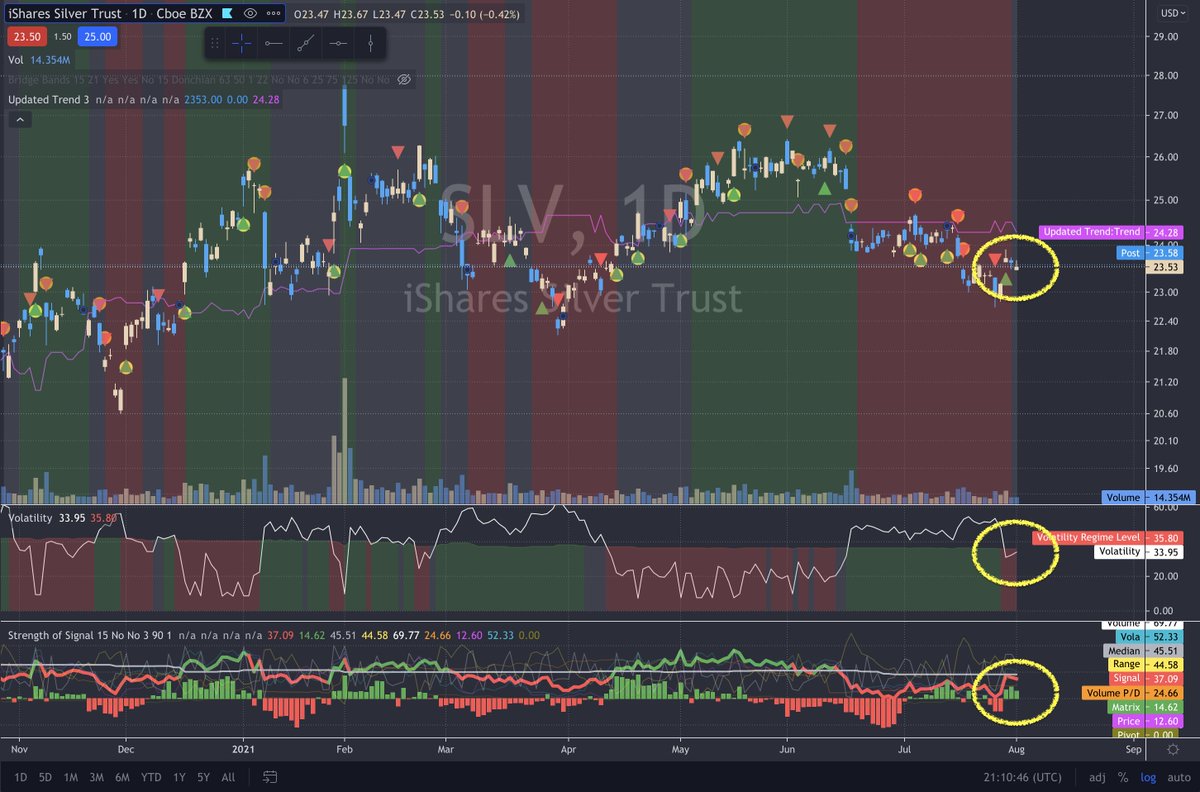Click the blue 25.00 buy price button
The image size is (1200, 792).
(99, 36)
